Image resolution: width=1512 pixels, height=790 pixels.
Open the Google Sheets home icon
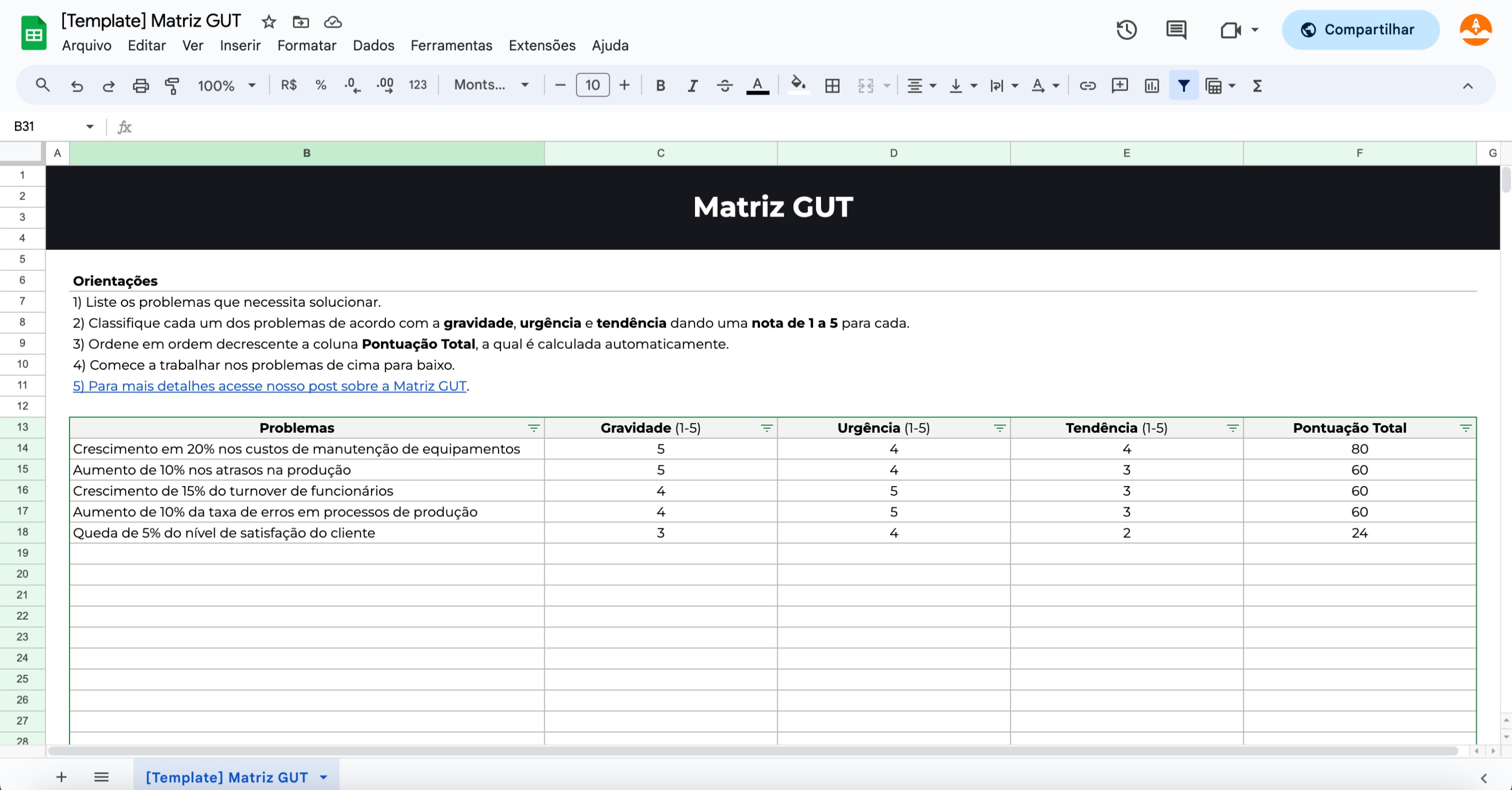[x=34, y=33]
